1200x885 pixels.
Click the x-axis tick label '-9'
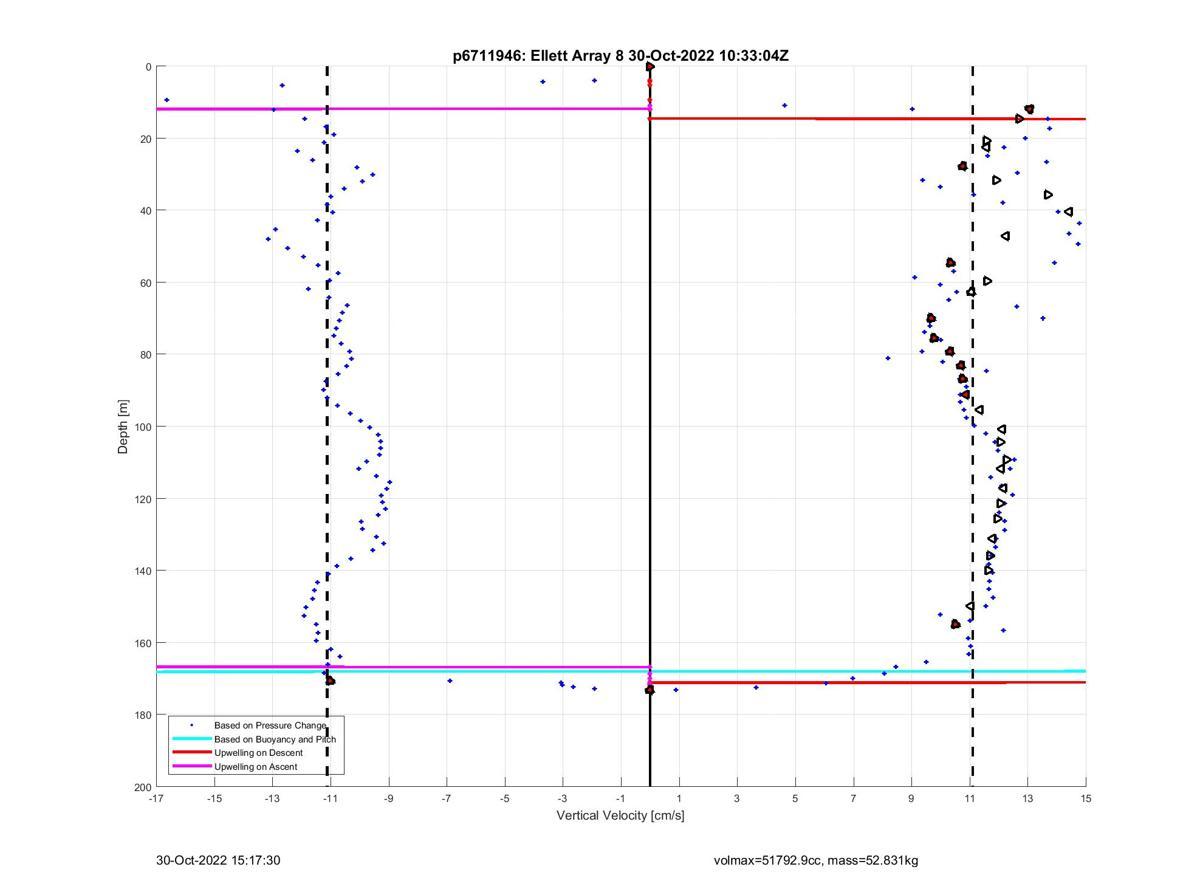pos(388,799)
